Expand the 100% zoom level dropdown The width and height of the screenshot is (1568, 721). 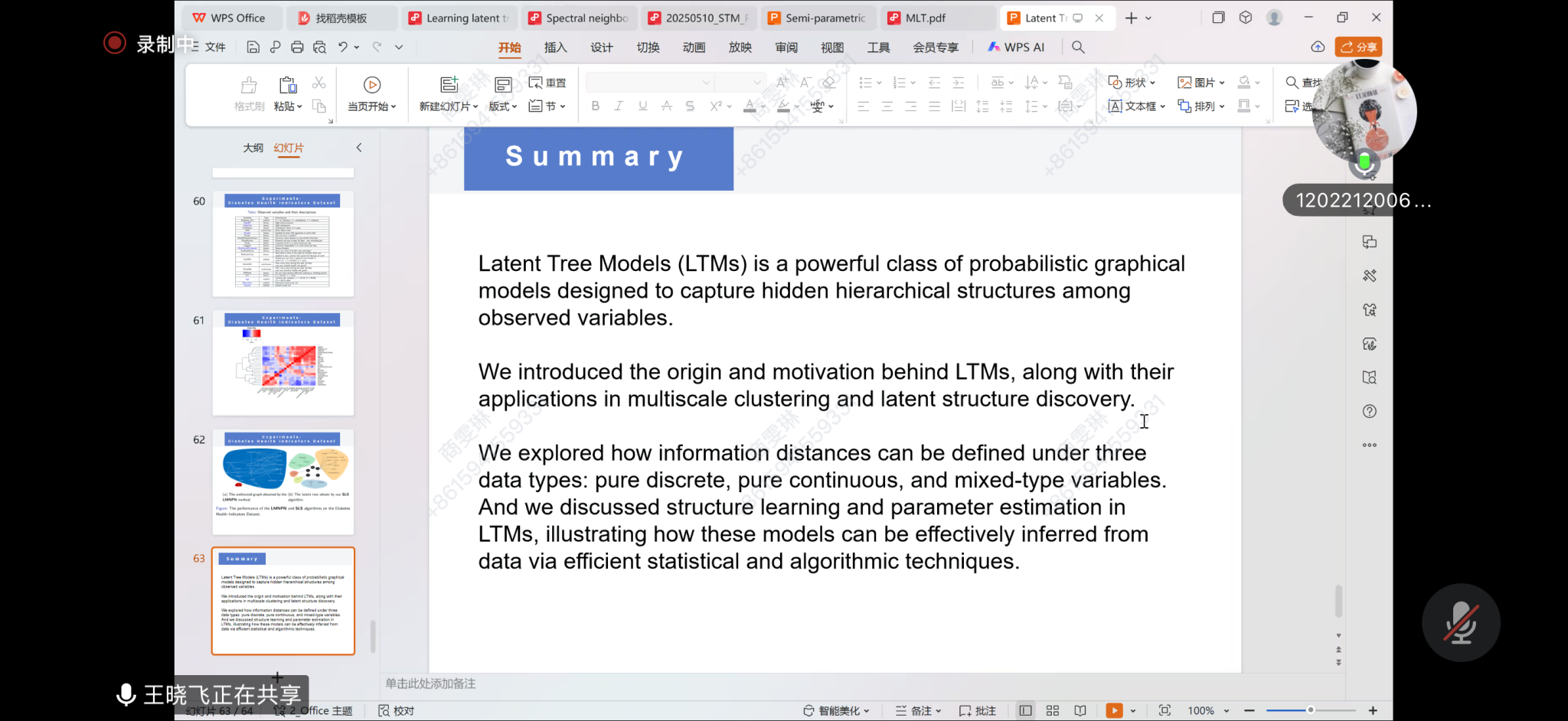[x=1227, y=710]
